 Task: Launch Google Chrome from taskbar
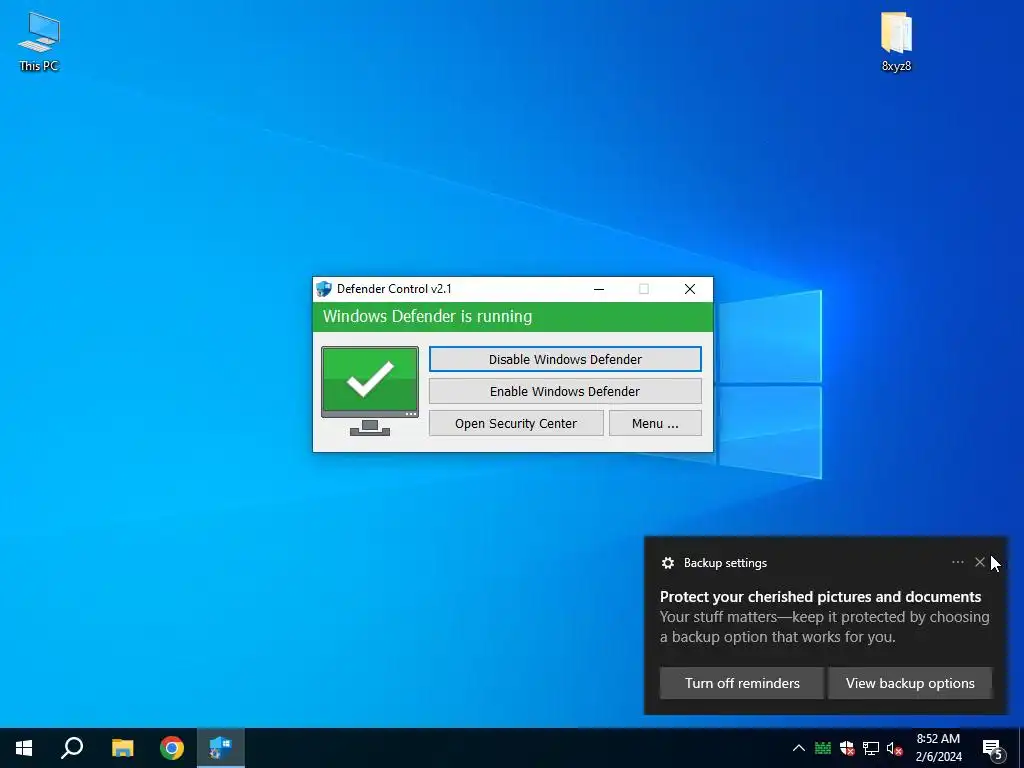[x=172, y=748]
